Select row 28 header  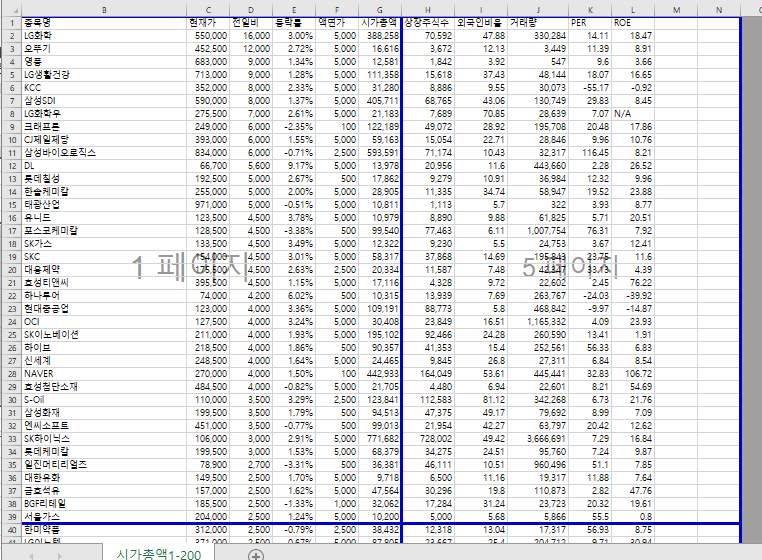[12, 374]
